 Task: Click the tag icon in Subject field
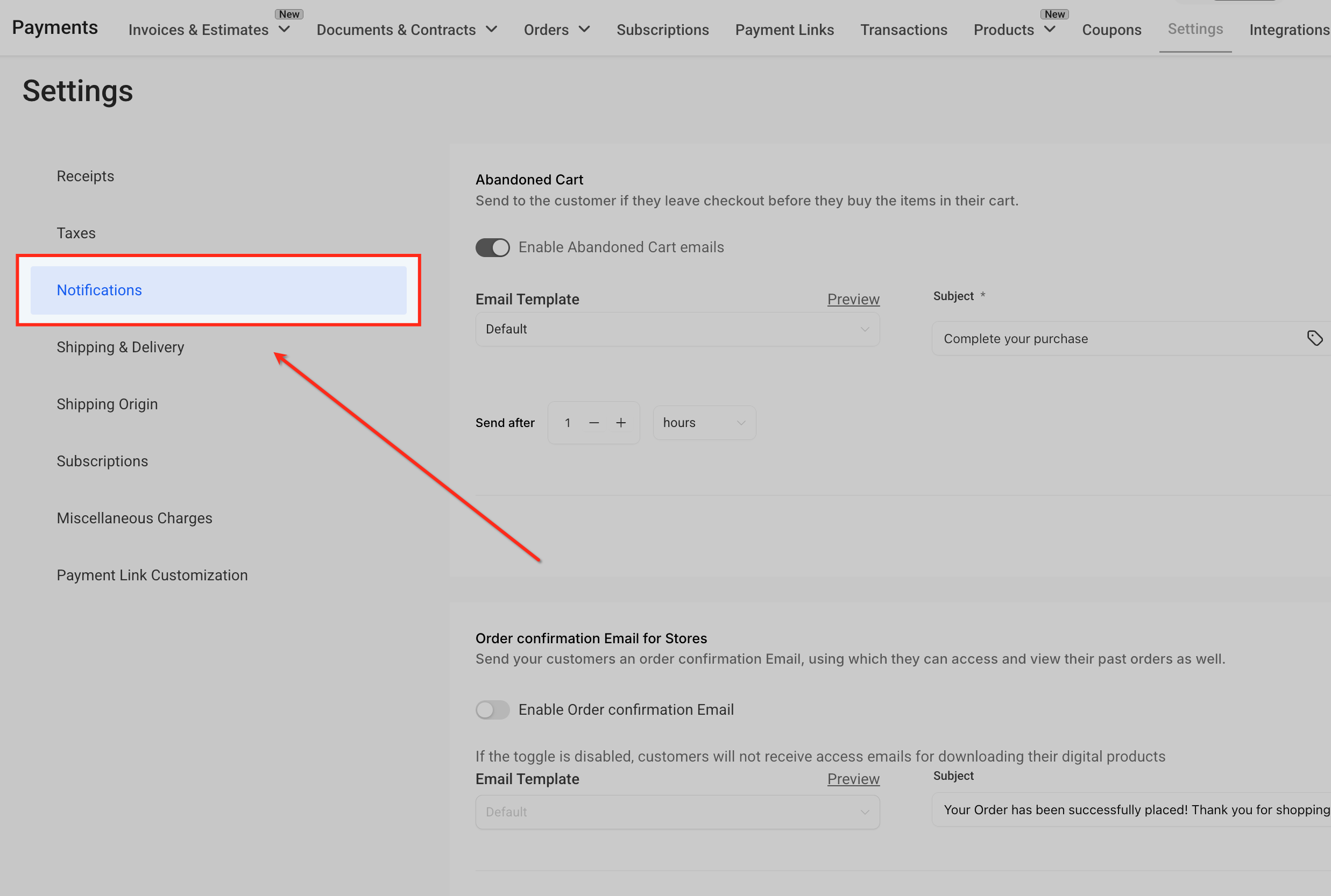pyautogui.click(x=1314, y=338)
